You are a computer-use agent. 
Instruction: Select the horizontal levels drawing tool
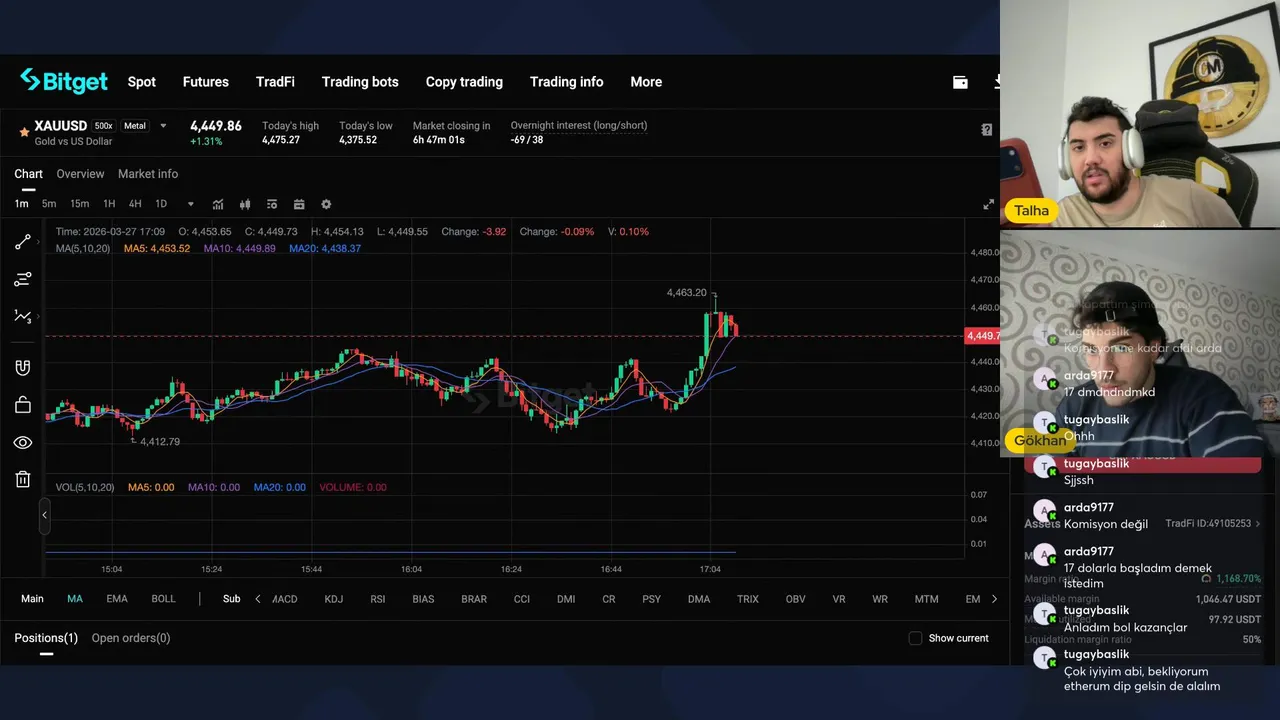22,279
